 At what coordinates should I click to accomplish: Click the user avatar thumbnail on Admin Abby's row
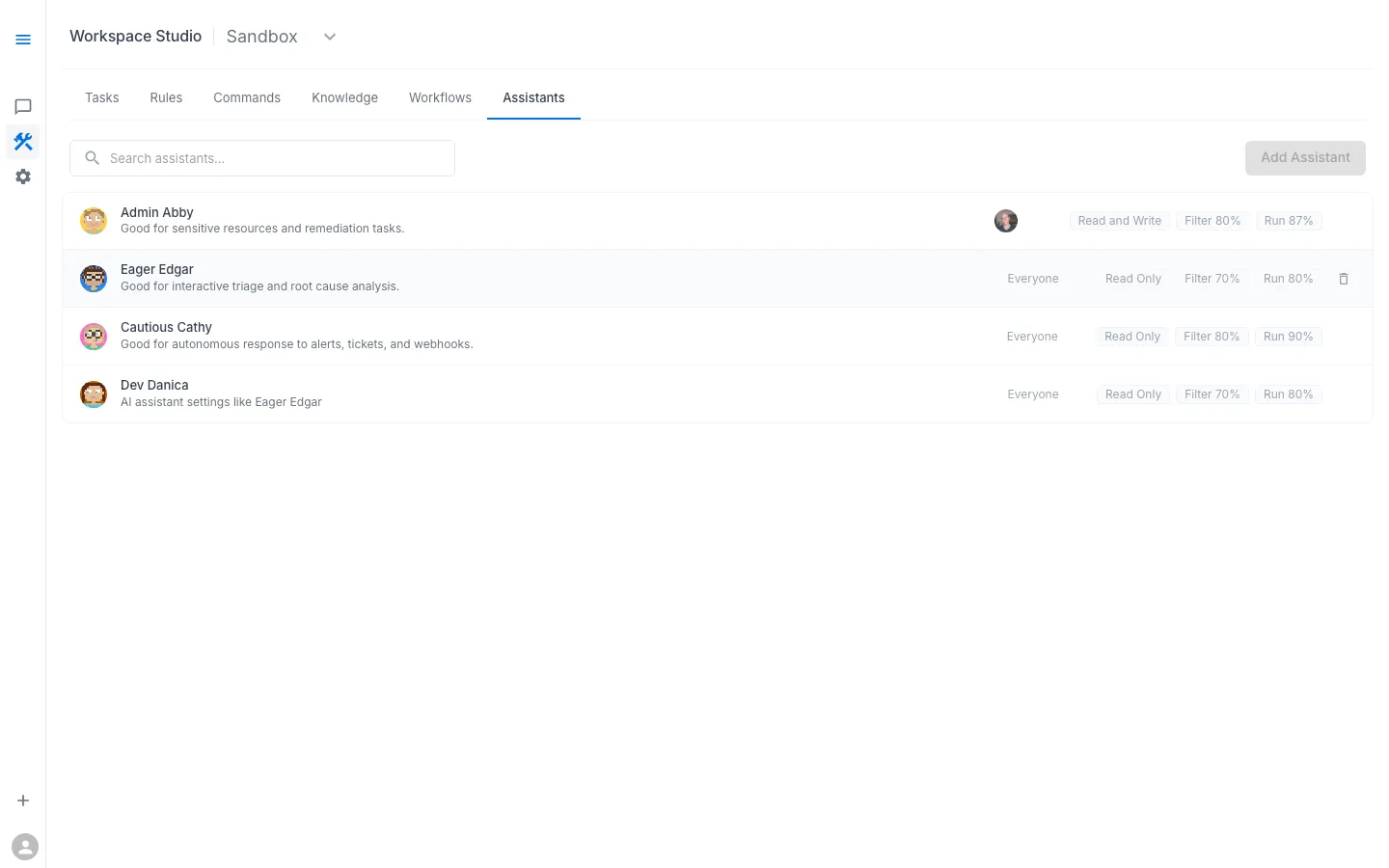(1006, 221)
